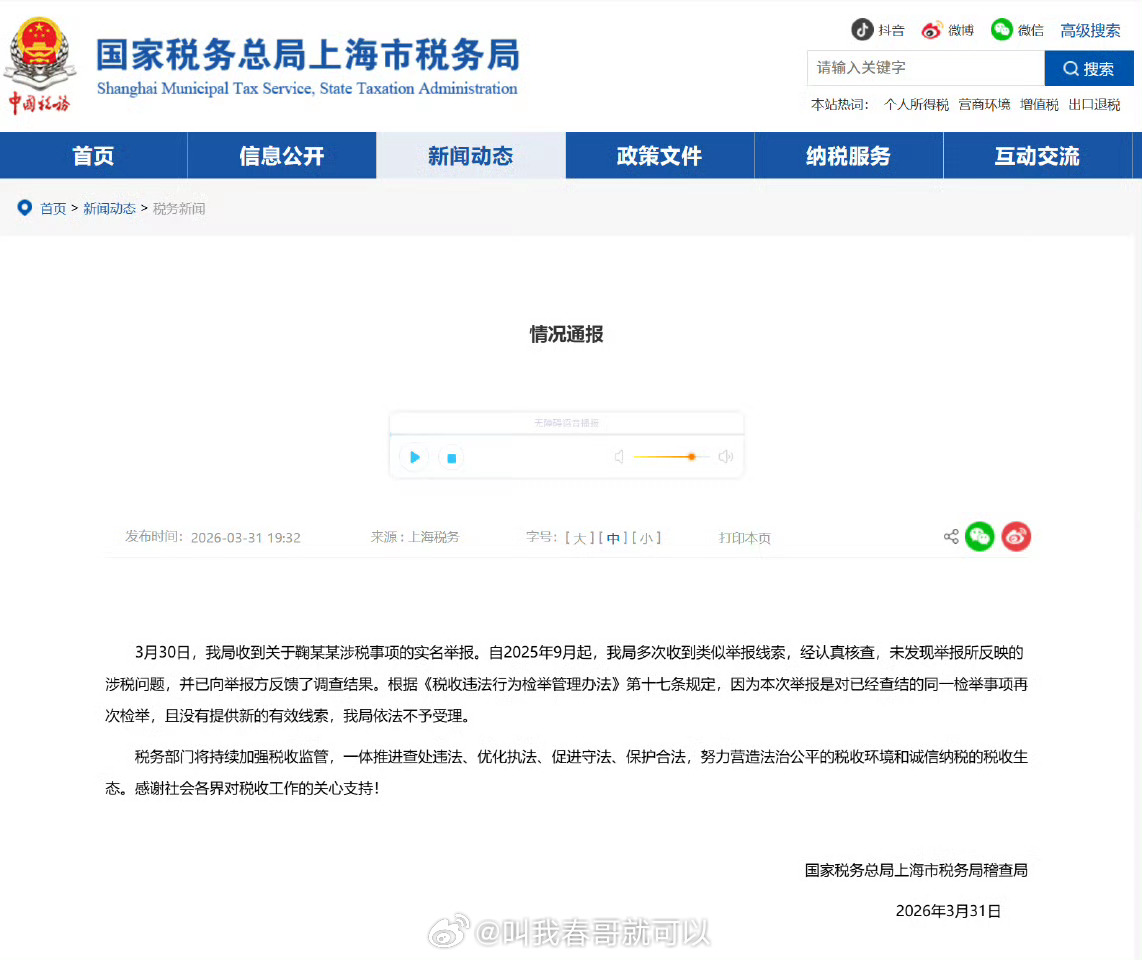
Task: Share article via Weibo red icon
Action: tap(1016, 537)
